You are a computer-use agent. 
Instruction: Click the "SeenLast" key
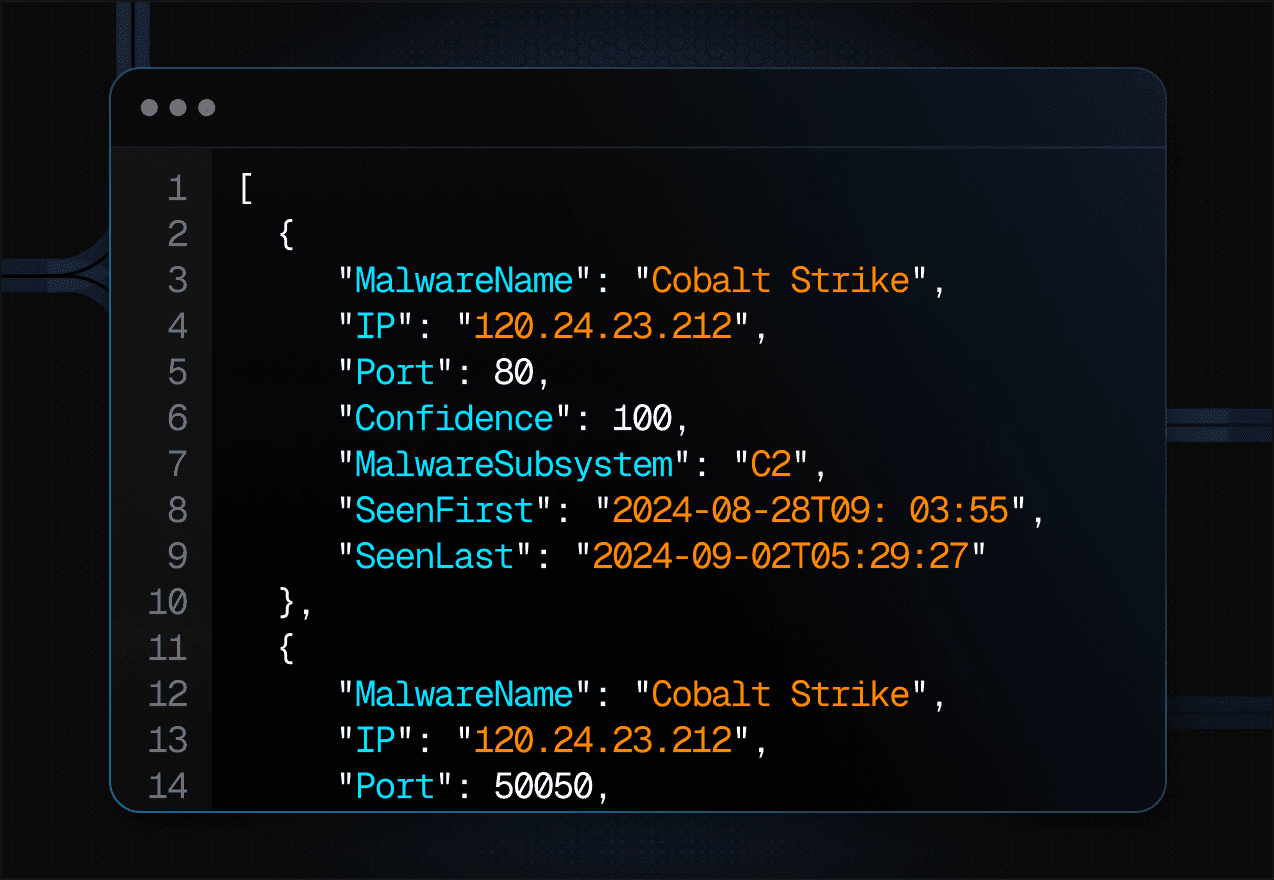(x=436, y=556)
